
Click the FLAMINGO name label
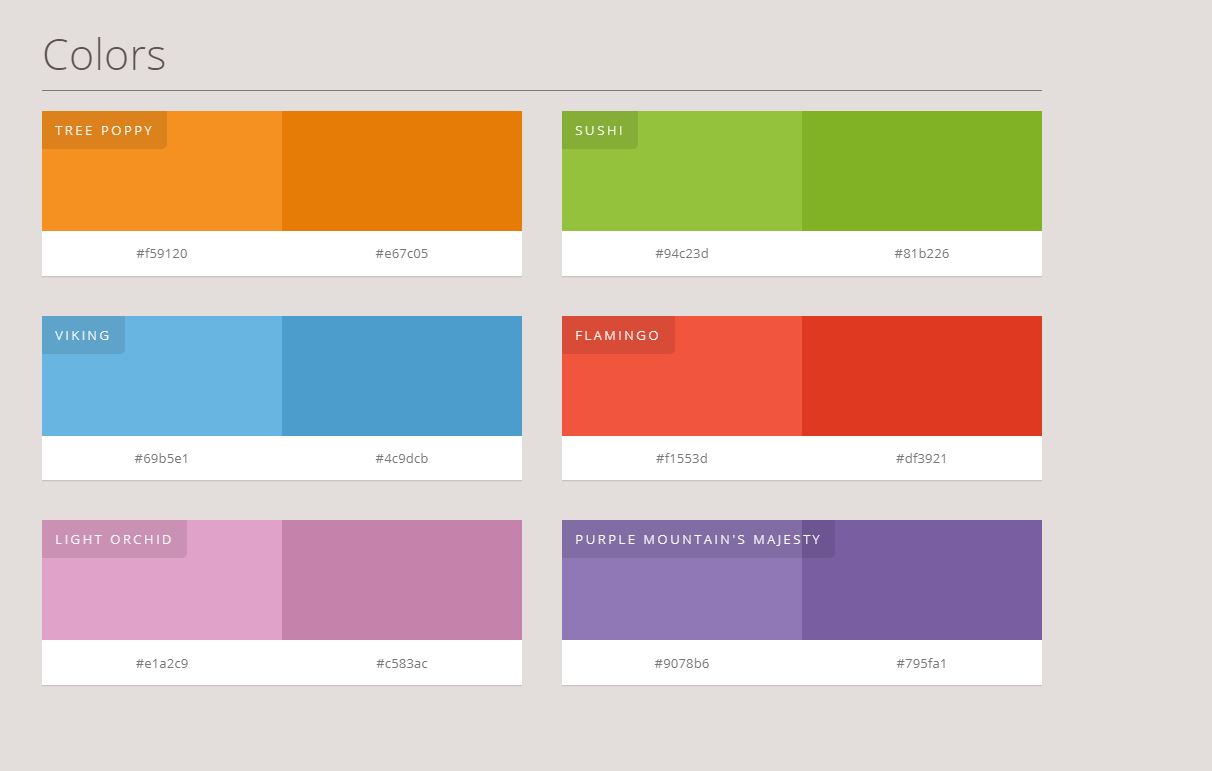pos(618,335)
